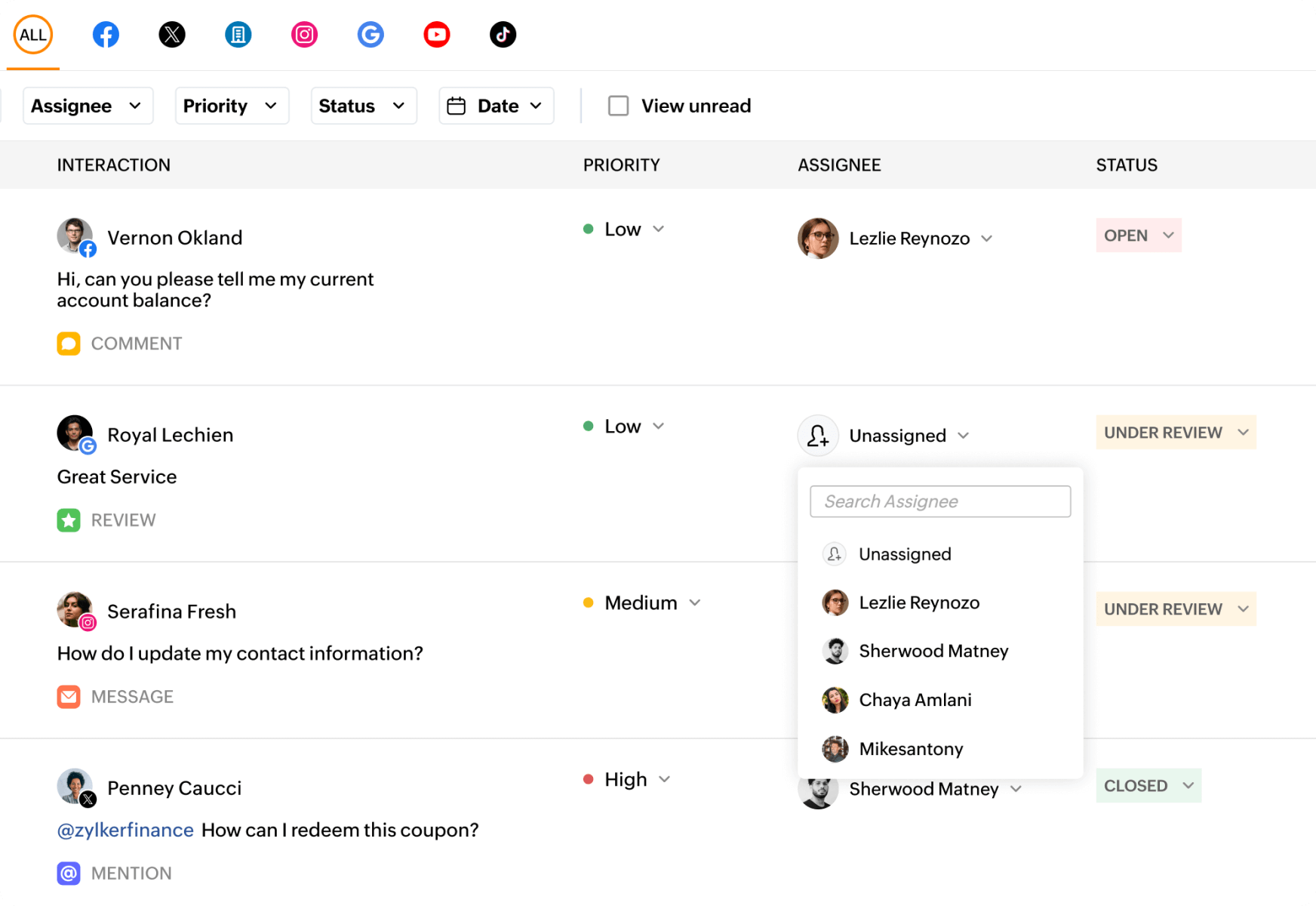
Task: Click the business listing channel icon
Action: (x=238, y=35)
